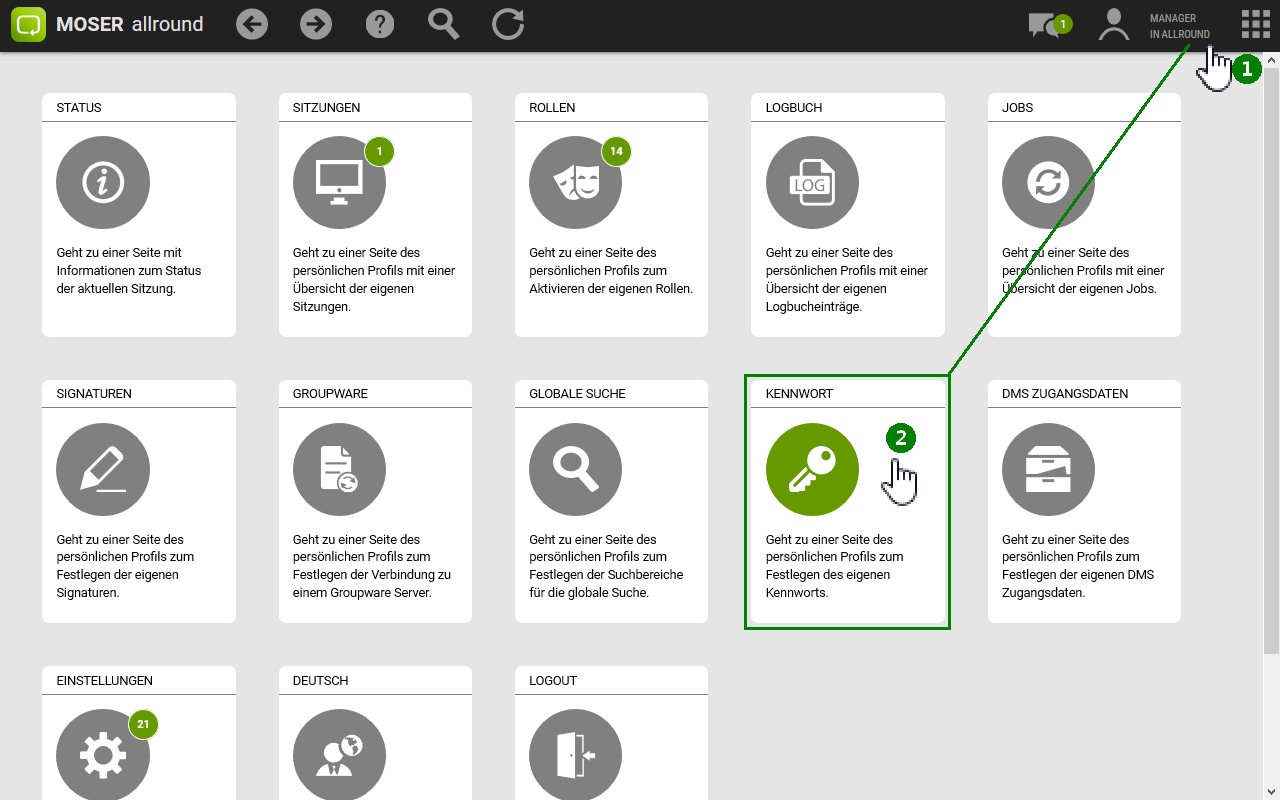Open the Rollen theater masks icon
The height and width of the screenshot is (800, 1280).
point(575,183)
